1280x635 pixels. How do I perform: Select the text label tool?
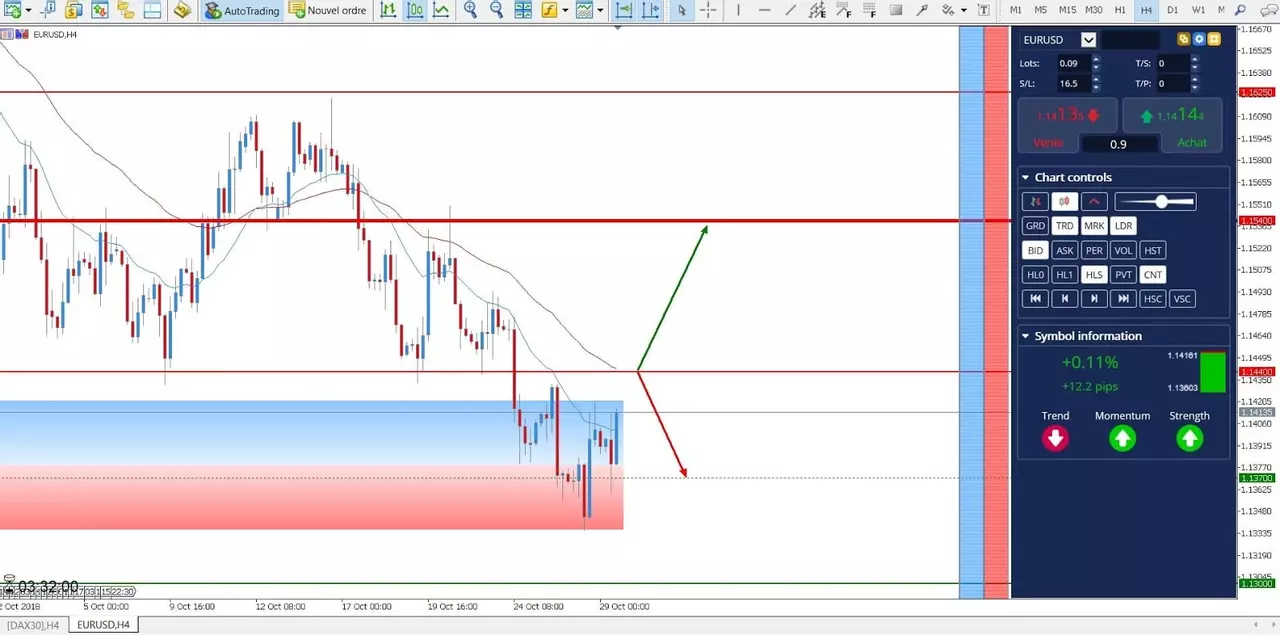pyautogui.click(x=984, y=10)
